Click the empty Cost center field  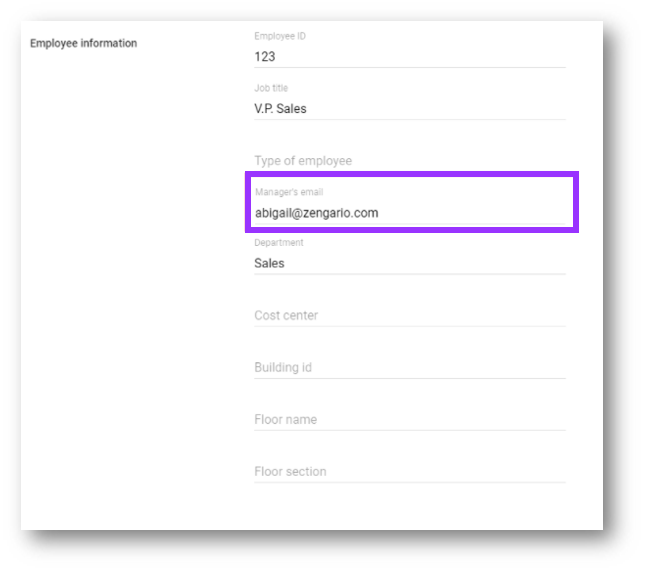(410, 316)
